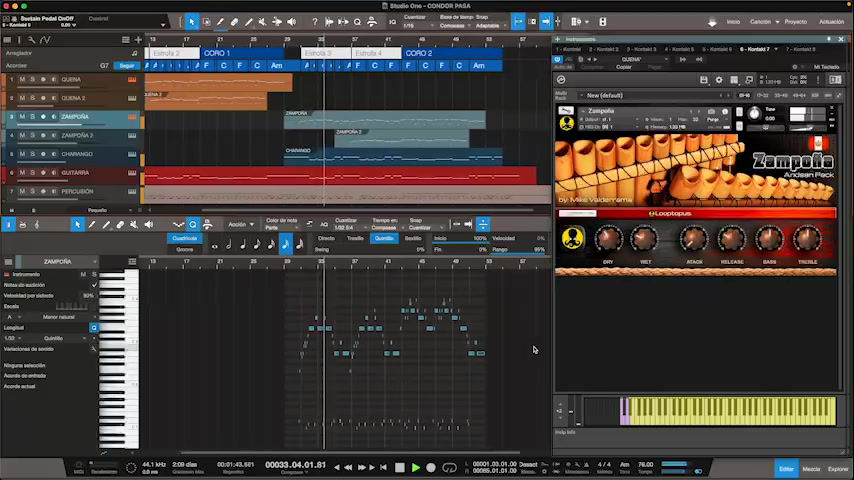Adjust the Rango quantize slider
The image size is (854, 480).
click(x=518, y=250)
